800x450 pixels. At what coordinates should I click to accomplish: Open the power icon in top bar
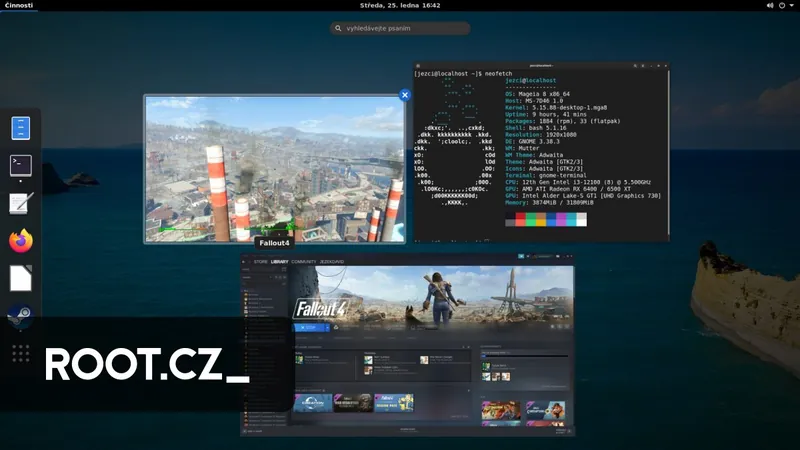tap(782, 5)
